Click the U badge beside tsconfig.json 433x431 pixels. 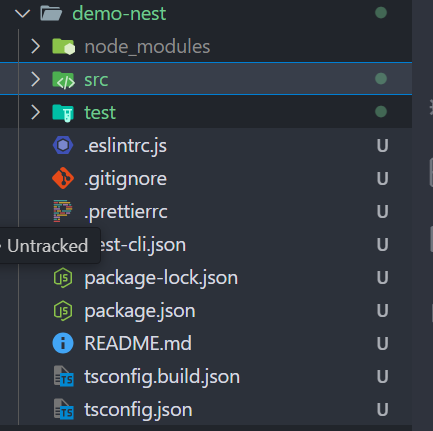pyautogui.click(x=383, y=410)
